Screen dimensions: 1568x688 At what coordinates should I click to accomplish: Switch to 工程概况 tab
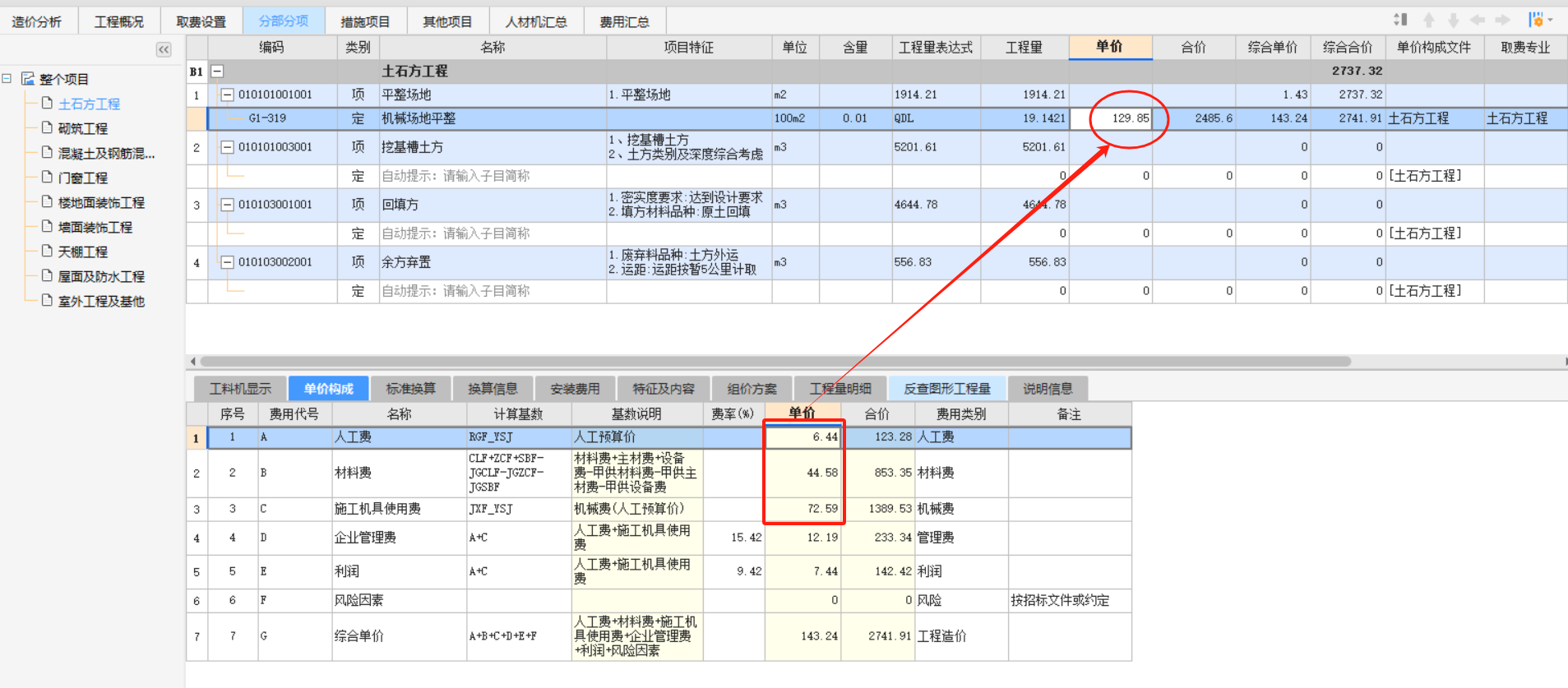tap(119, 21)
